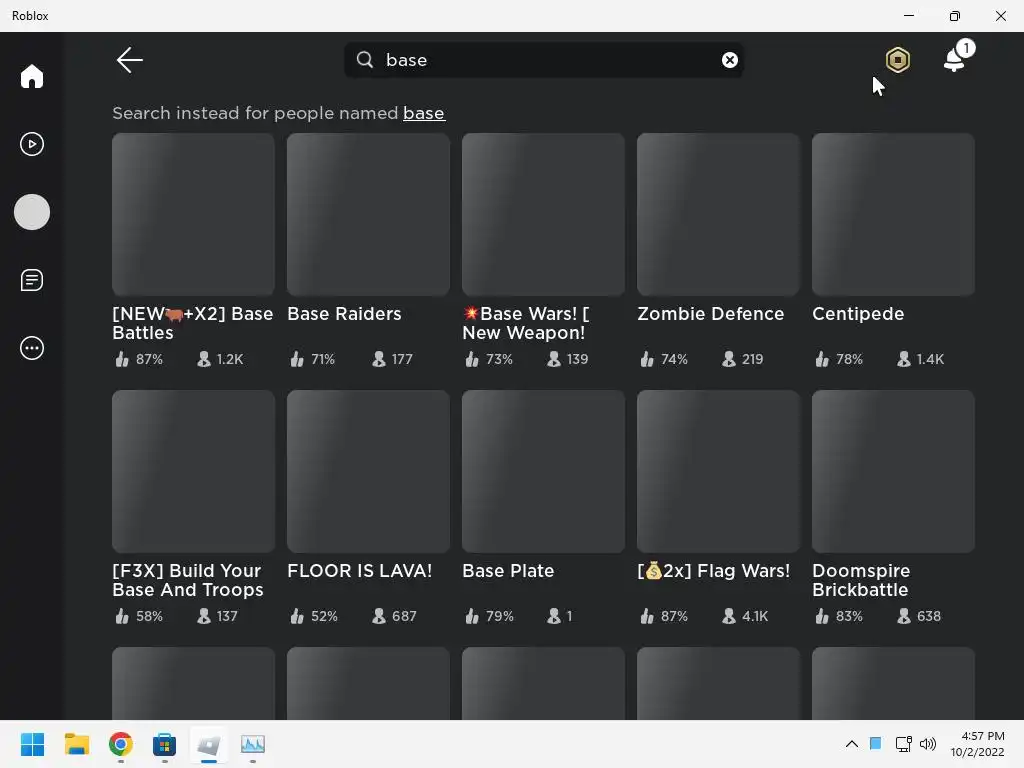The image size is (1024, 768).
Task: Click the 638 player count
Action: click(x=919, y=616)
